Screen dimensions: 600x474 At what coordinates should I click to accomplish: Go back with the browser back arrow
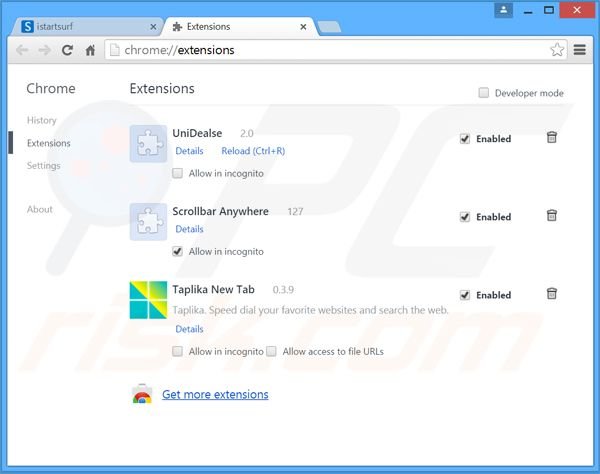[x=22, y=50]
